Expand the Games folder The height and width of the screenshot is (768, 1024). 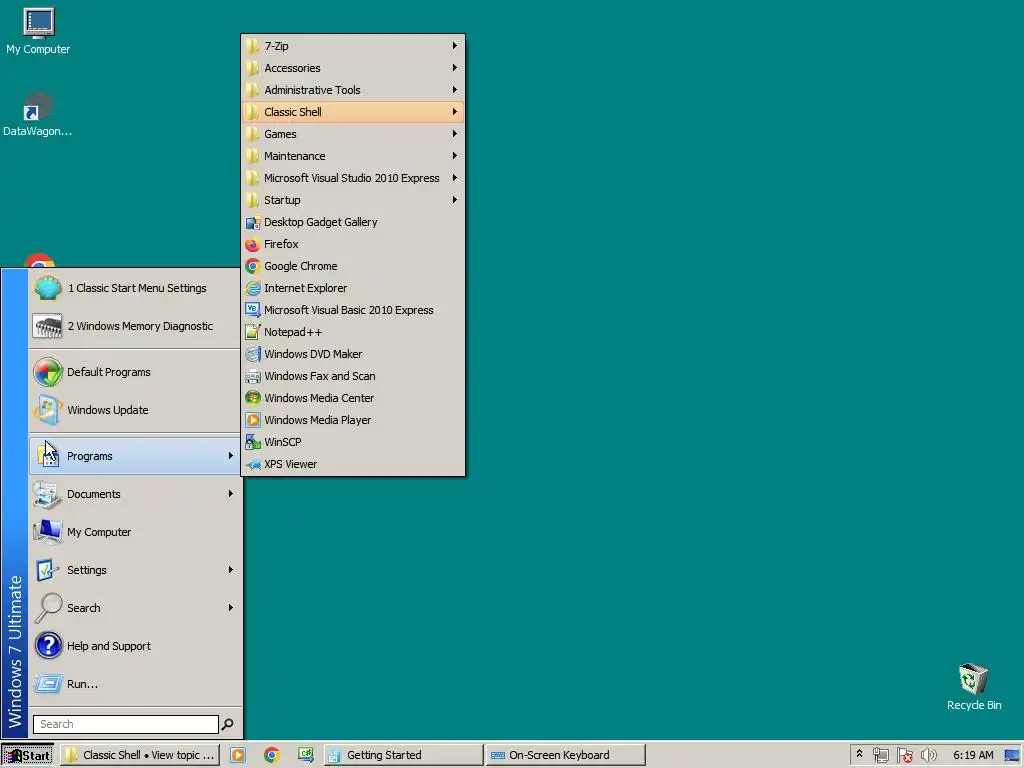tap(353, 134)
